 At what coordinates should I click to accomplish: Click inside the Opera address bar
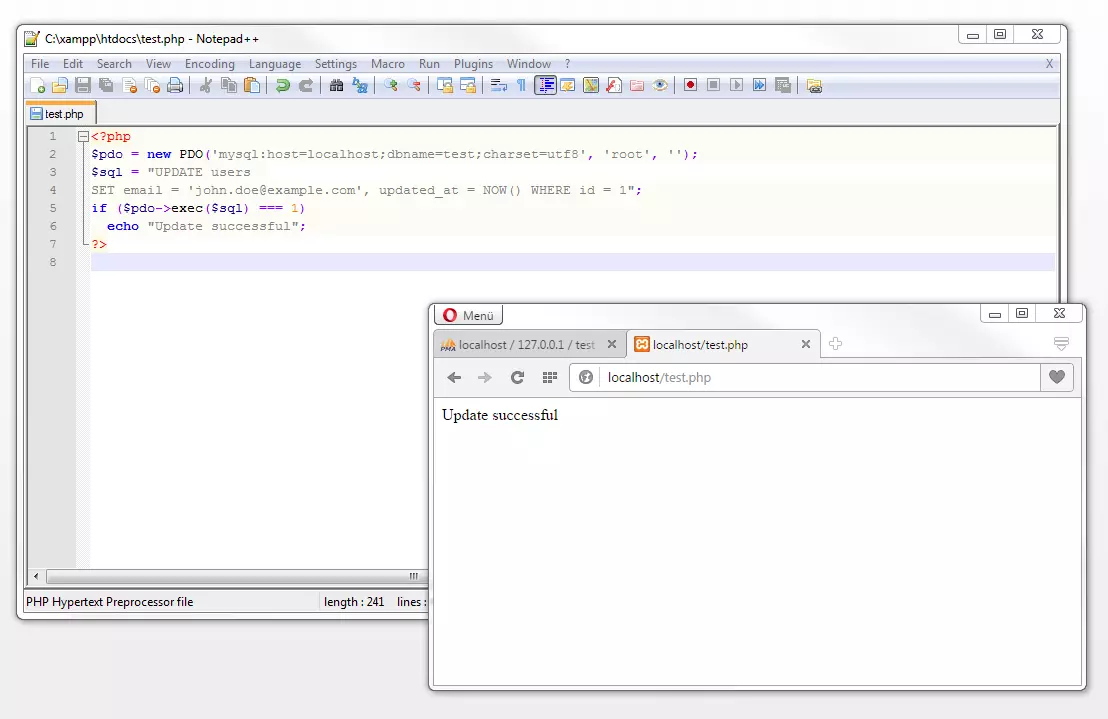[x=750, y=377]
